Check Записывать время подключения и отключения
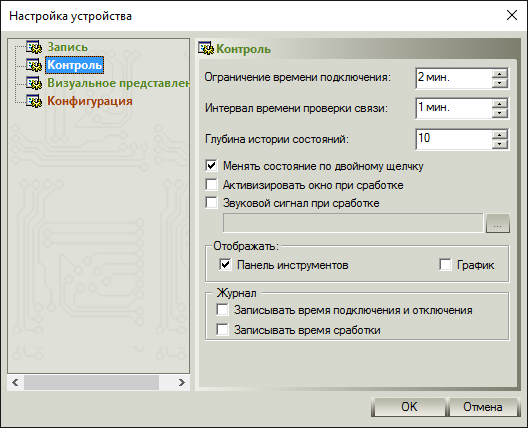 tap(223, 310)
